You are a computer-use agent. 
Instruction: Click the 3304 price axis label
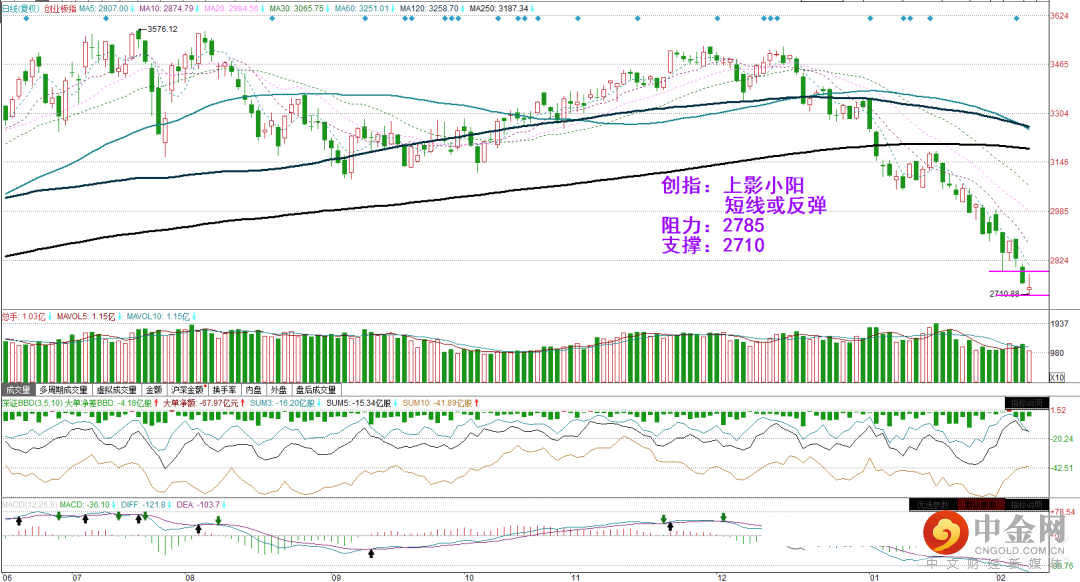click(1059, 114)
